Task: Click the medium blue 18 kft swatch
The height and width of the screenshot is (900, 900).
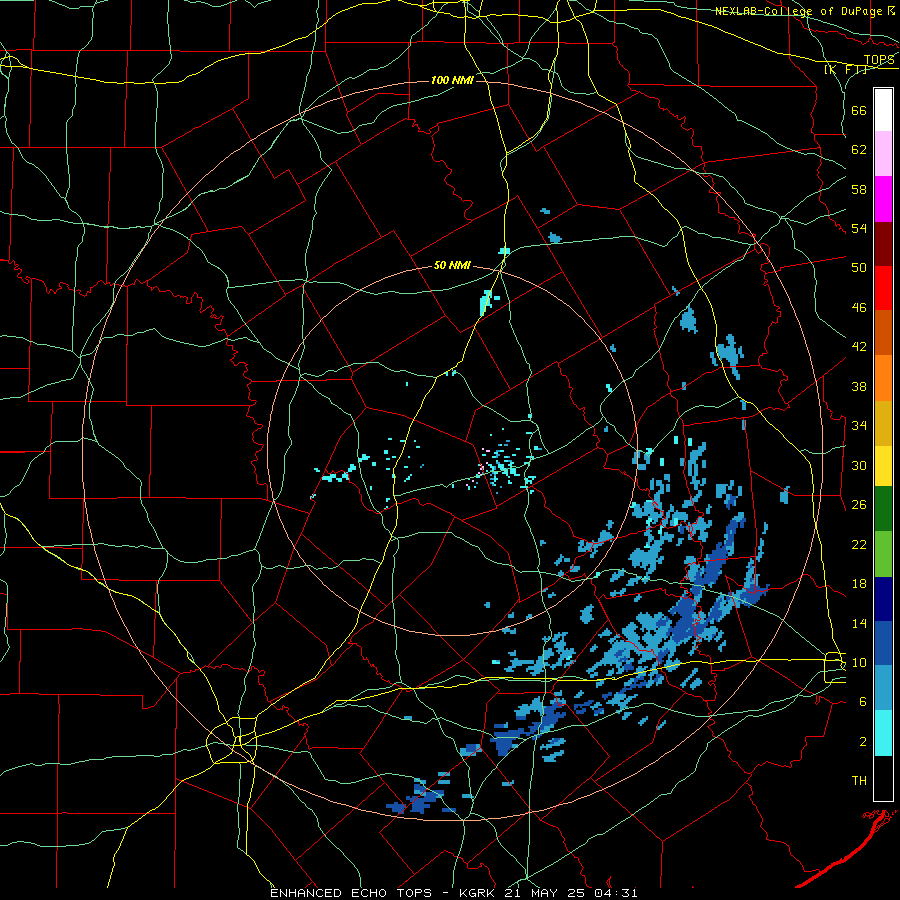Action: click(x=883, y=644)
